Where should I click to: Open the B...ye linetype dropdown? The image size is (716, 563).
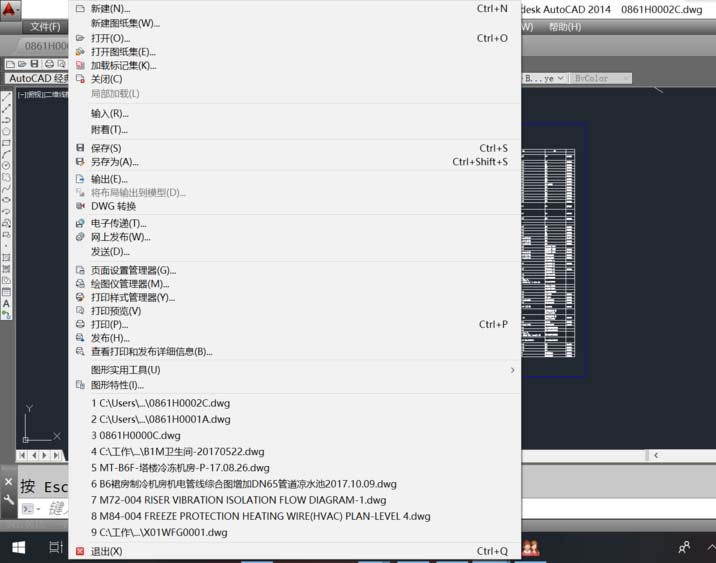pyautogui.click(x=543, y=78)
